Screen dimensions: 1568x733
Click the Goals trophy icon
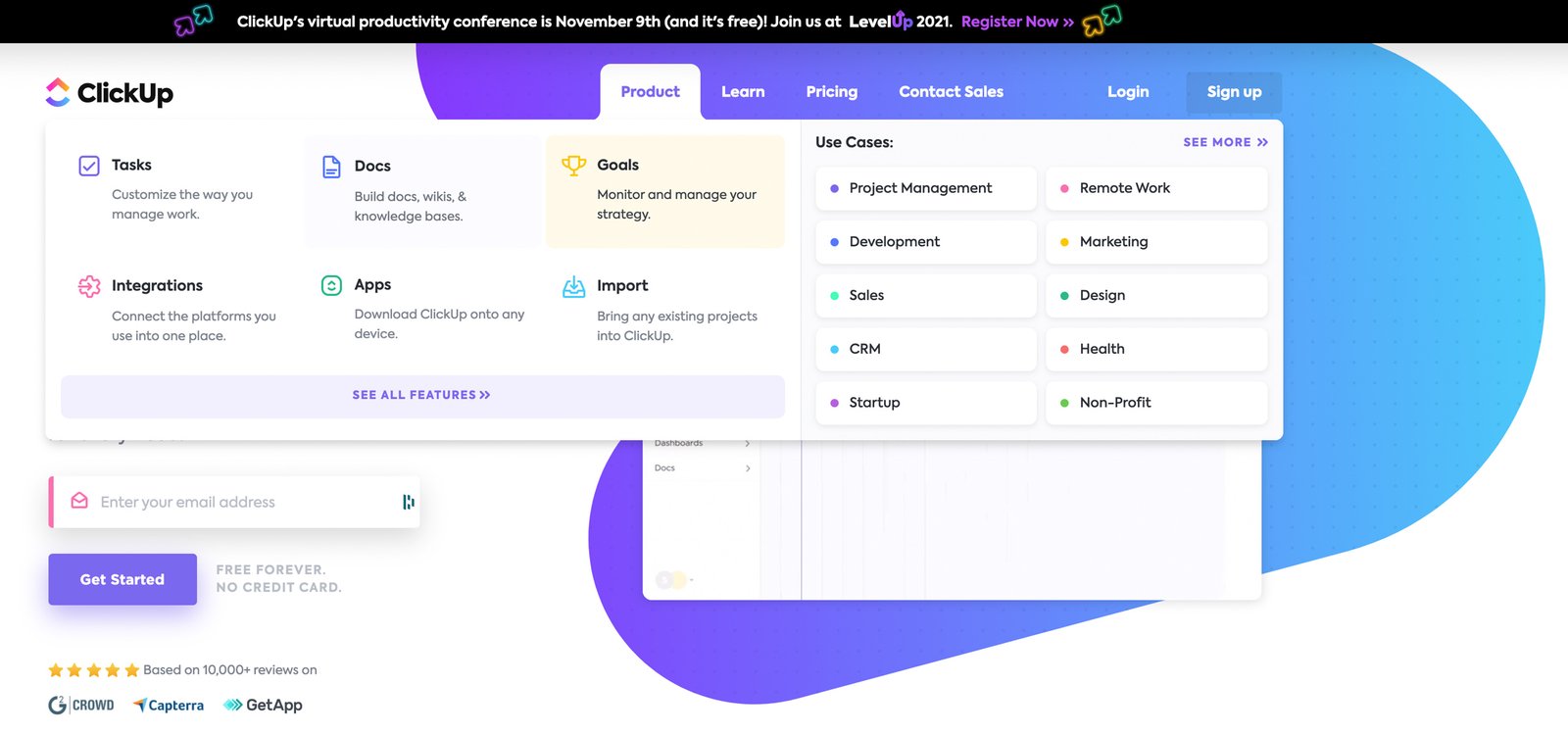tap(573, 166)
